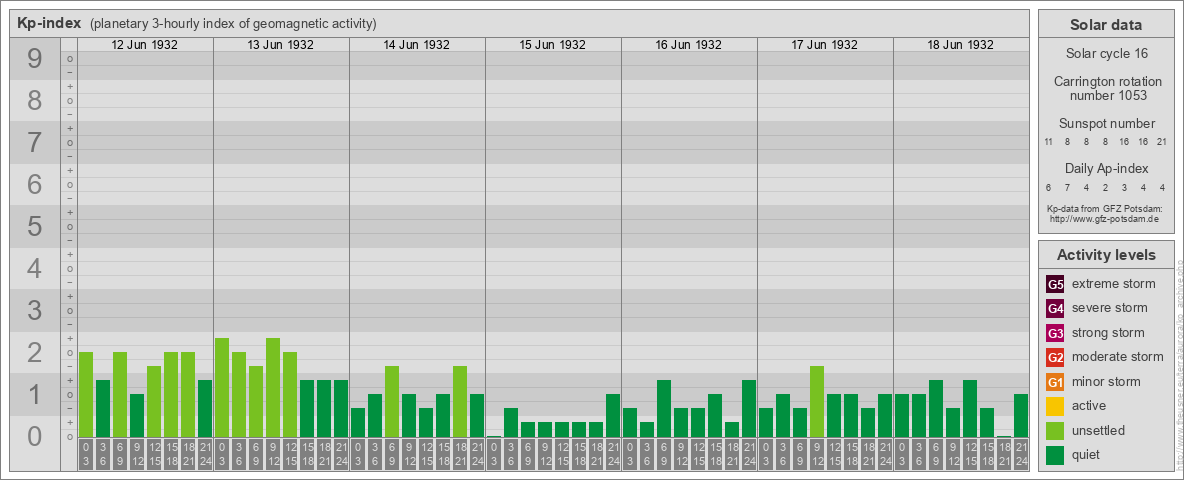Screen dimensions: 1184x480
Task: Click the '15 Jun 1932' date header
Action: point(553,45)
